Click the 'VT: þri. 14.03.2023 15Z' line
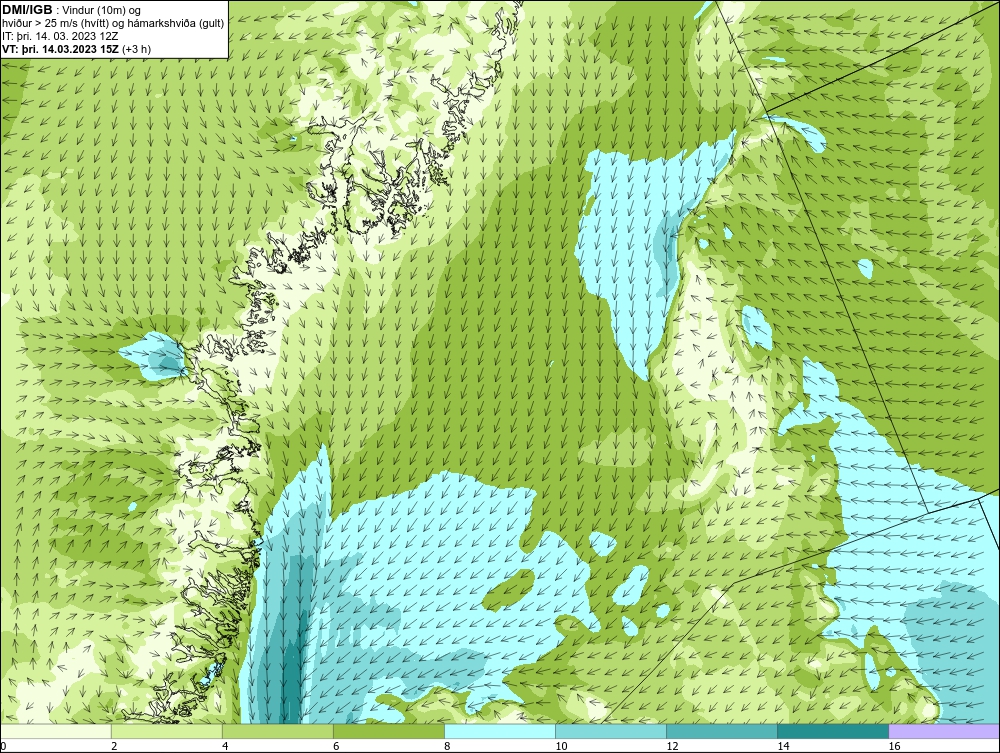Viewport: 1000px width, 753px height. (x=77, y=49)
